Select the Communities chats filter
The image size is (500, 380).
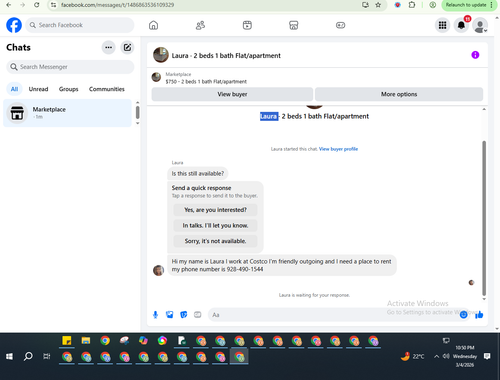click(x=107, y=89)
